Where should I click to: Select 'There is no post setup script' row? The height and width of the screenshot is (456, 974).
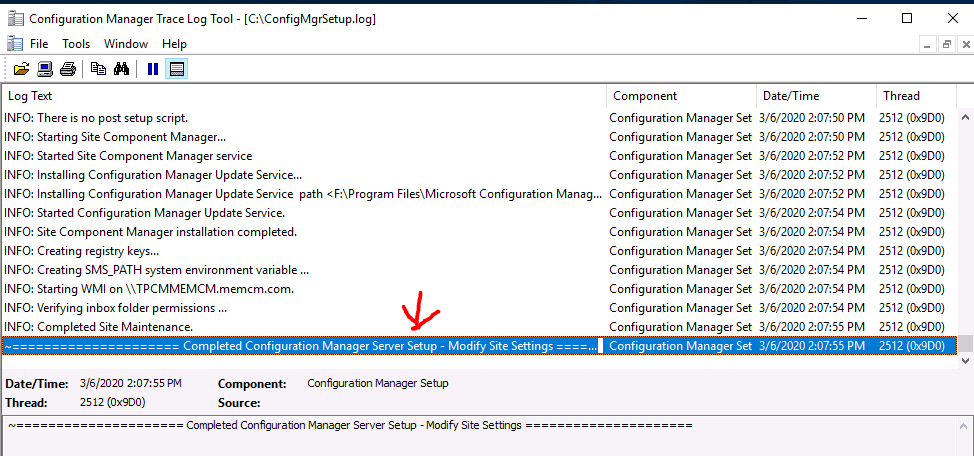click(479, 117)
